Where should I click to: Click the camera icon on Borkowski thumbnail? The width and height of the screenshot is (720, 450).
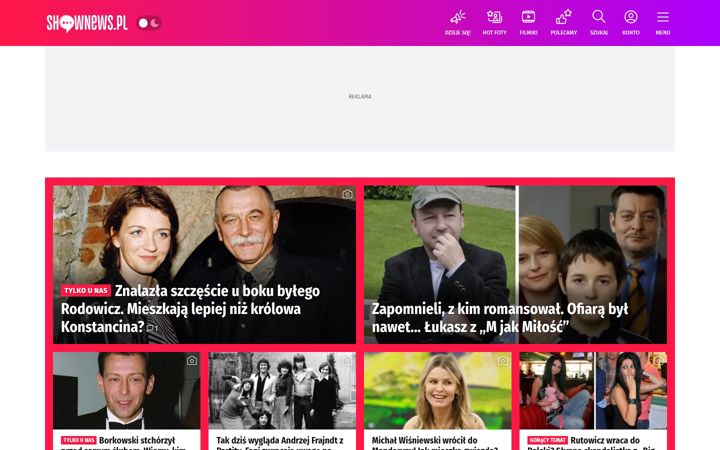[x=192, y=361]
